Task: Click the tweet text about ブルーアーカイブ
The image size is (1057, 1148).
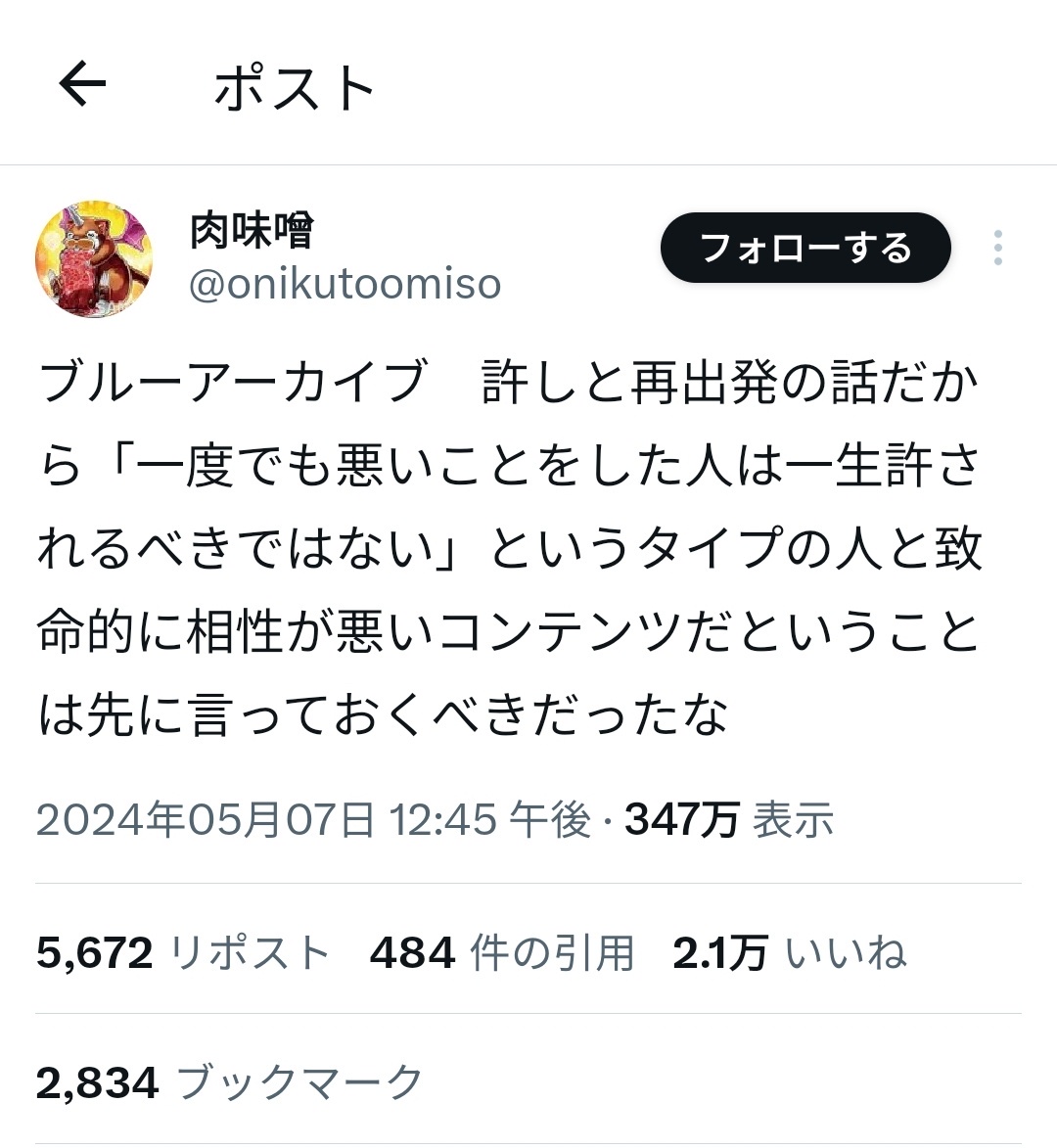Action: pos(510,548)
